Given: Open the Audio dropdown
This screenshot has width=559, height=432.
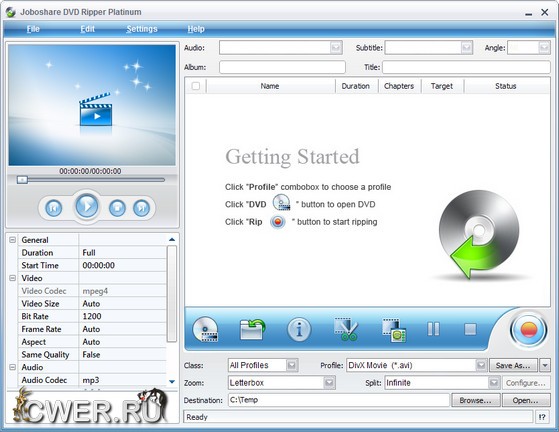Looking at the screenshot, I should click(x=335, y=47).
